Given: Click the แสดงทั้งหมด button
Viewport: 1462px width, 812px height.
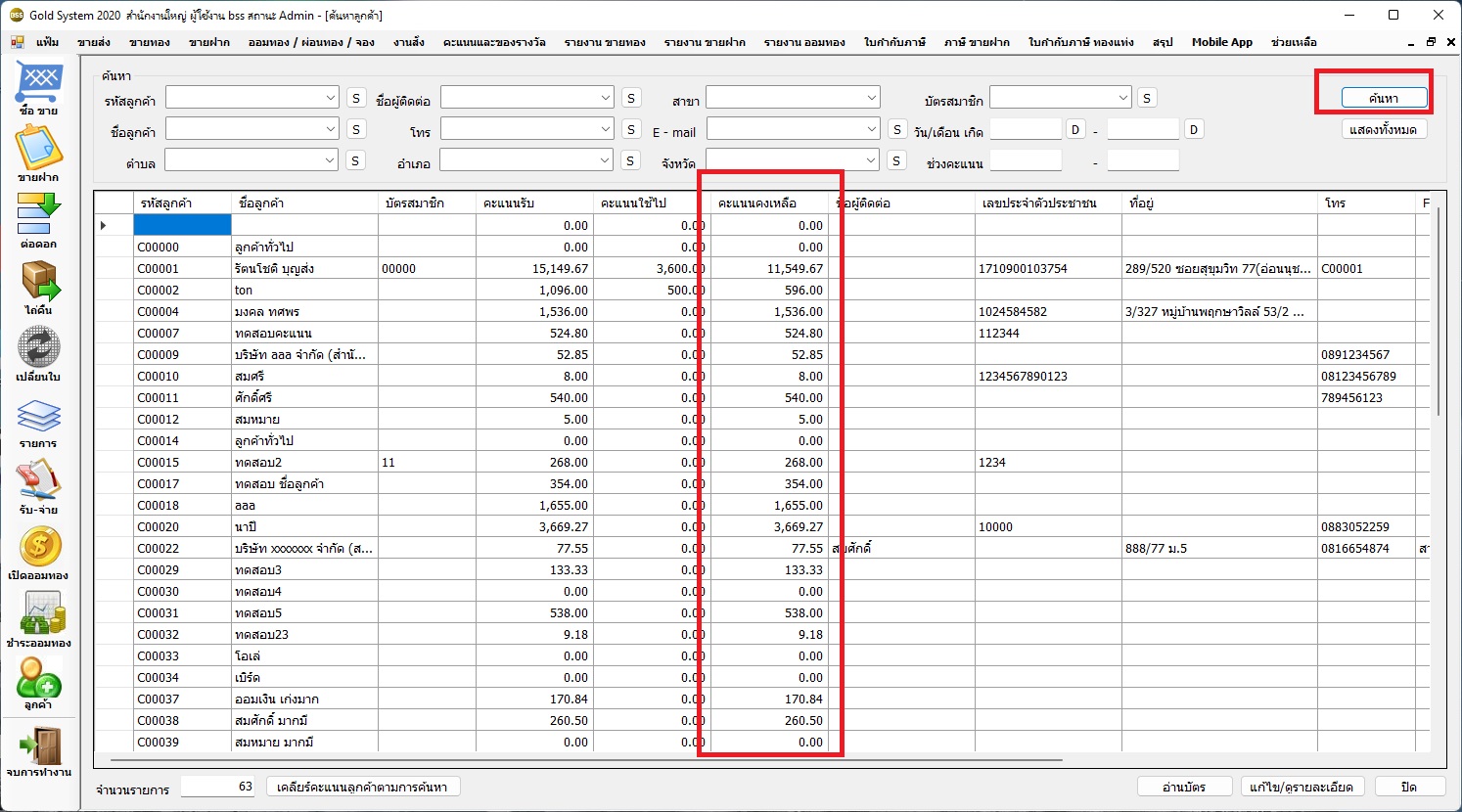Looking at the screenshot, I should (x=1384, y=129).
